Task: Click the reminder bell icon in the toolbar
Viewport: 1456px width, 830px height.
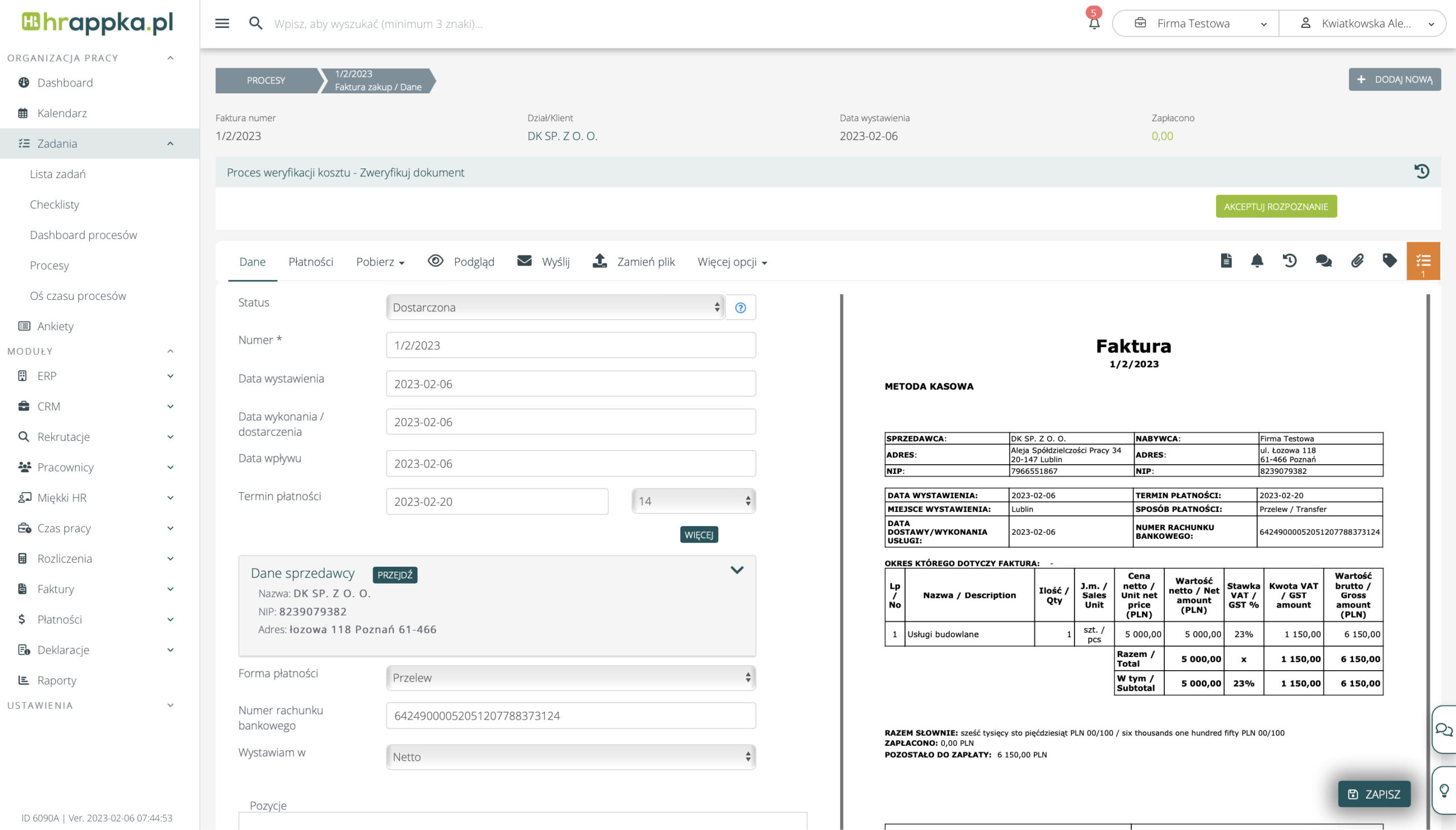Action: click(1257, 261)
